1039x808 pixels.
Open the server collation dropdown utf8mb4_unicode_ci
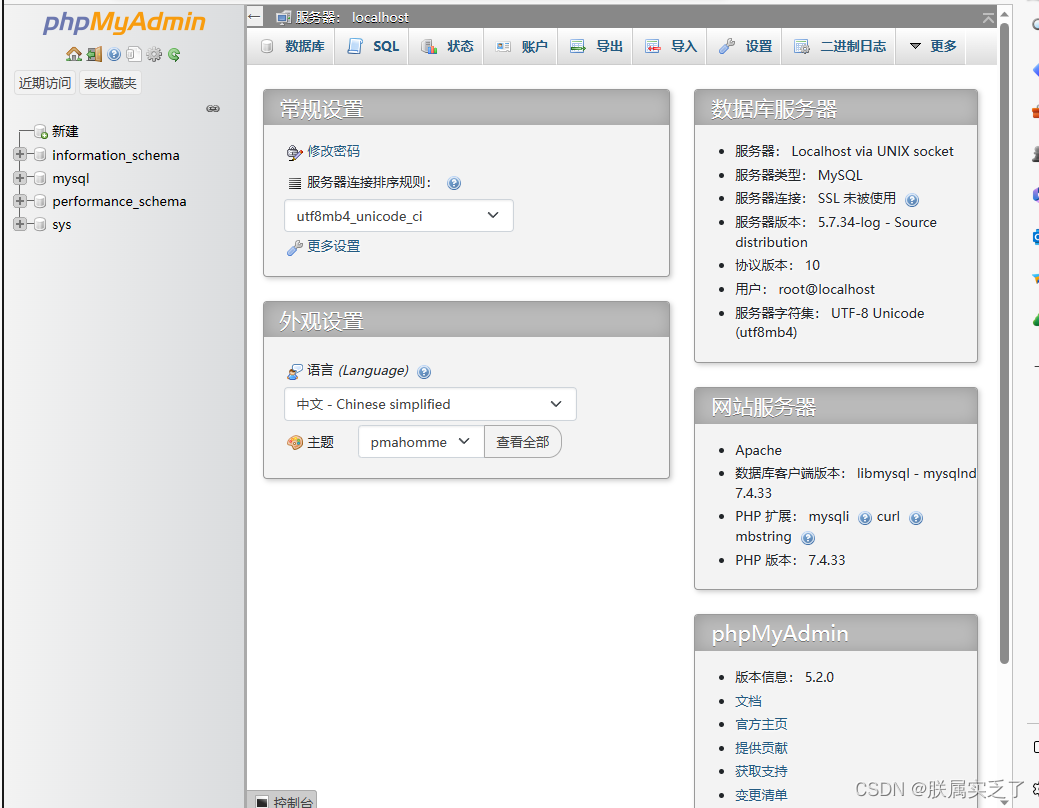click(398, 215)
